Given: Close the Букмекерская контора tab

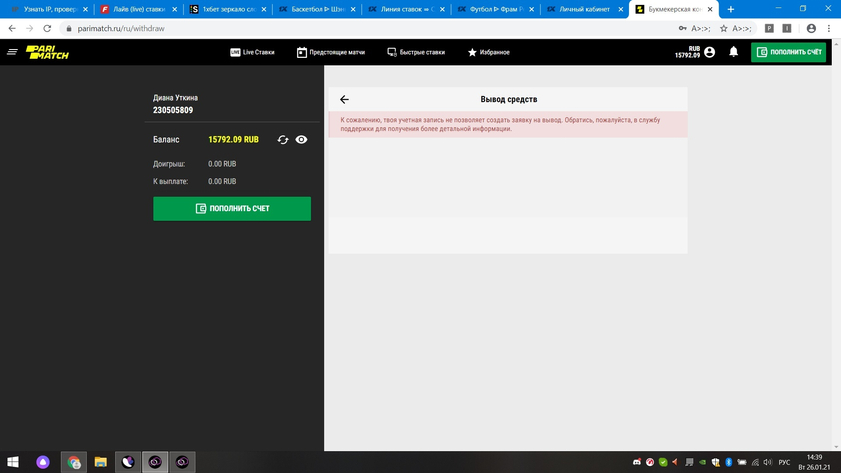Looking at the screenshot, I should click(x=710, y=9).
